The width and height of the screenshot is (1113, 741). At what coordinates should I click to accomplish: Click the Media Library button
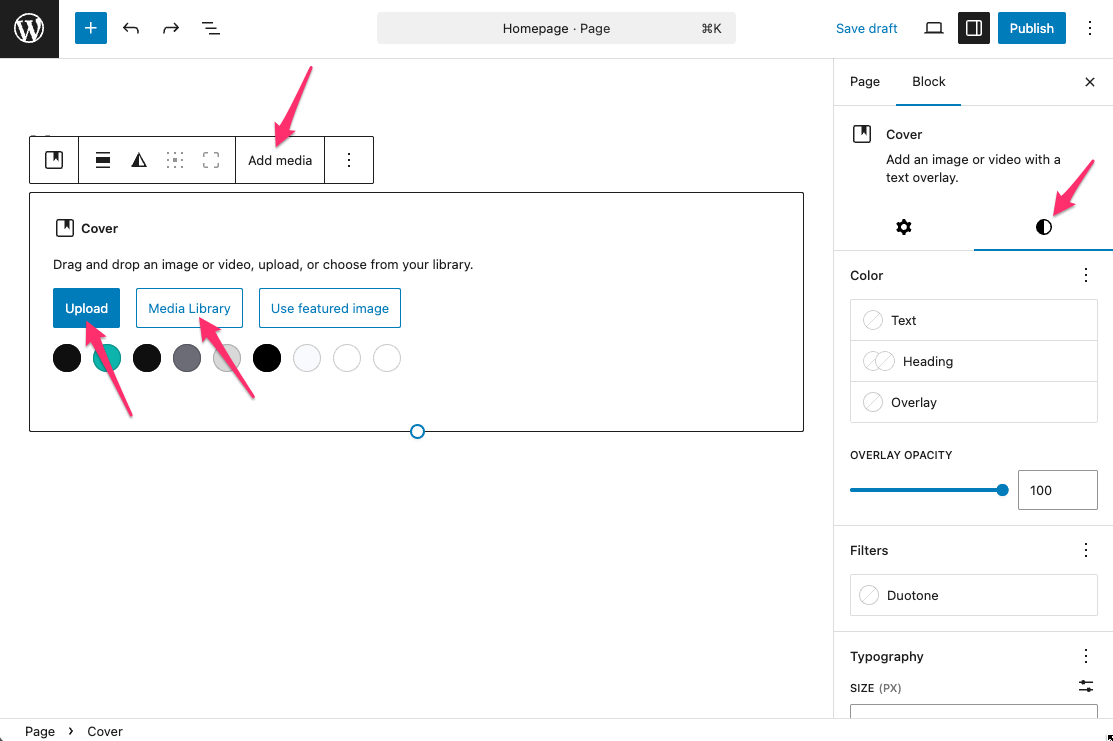[189, 308]
